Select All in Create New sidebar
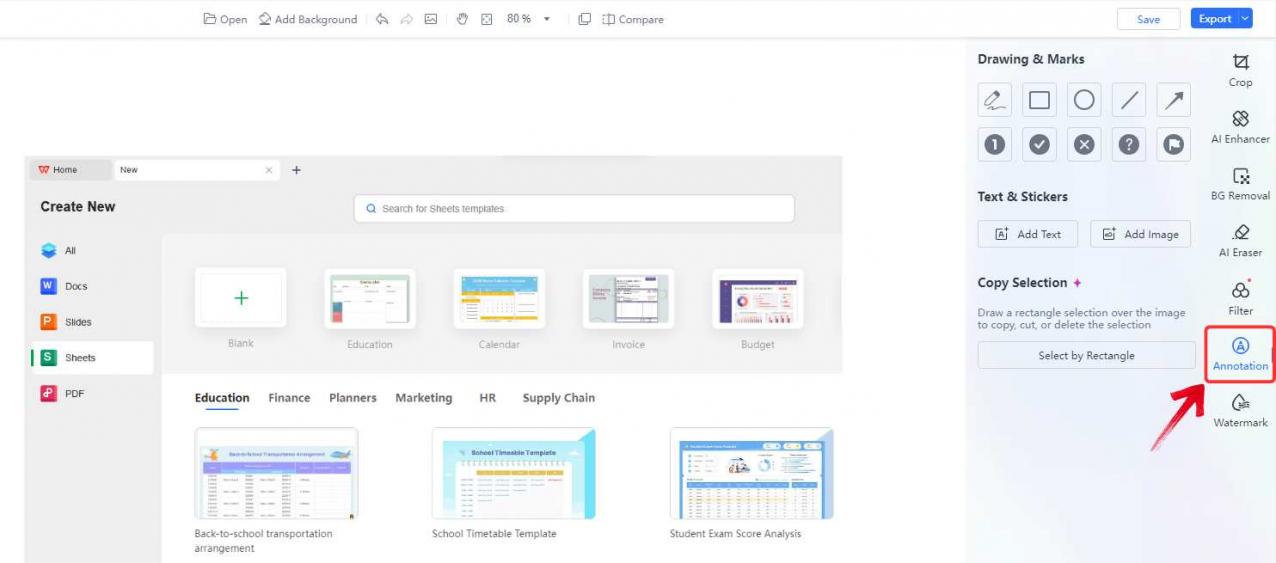 pyautogui.click(x=92, y=251)
